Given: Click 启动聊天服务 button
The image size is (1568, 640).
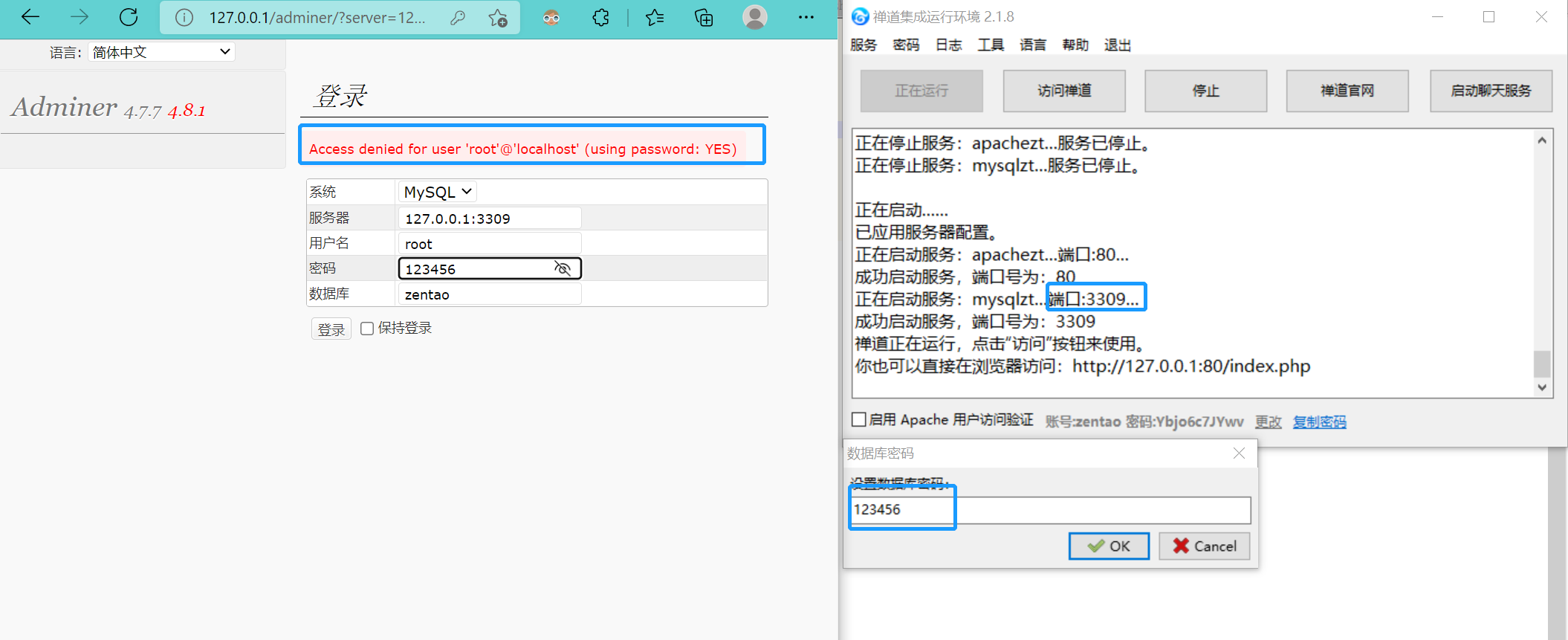Looking at the screenshot, I should (x=1491, y=91).
